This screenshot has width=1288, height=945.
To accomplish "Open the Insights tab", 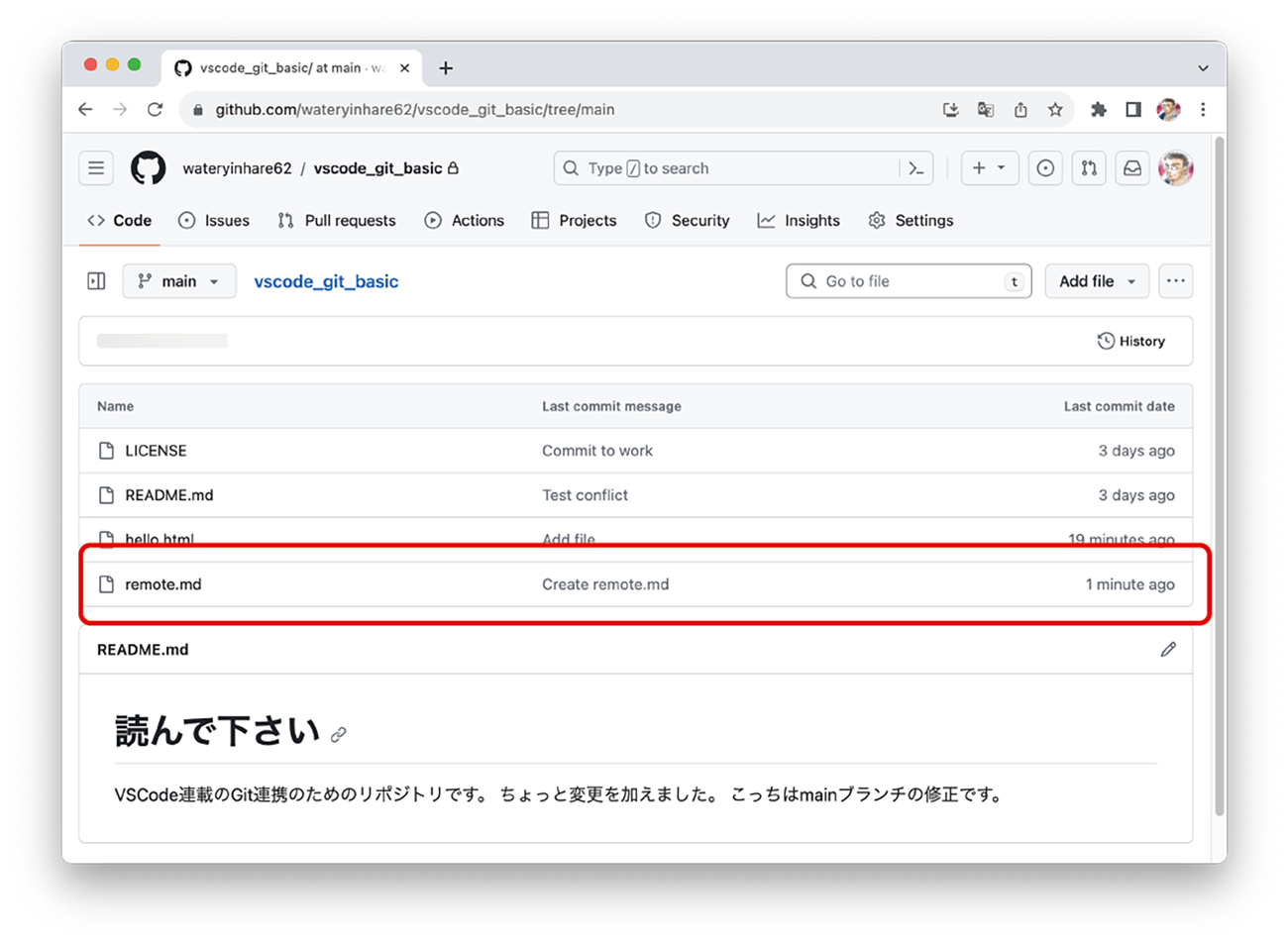I will click(799, 221).
